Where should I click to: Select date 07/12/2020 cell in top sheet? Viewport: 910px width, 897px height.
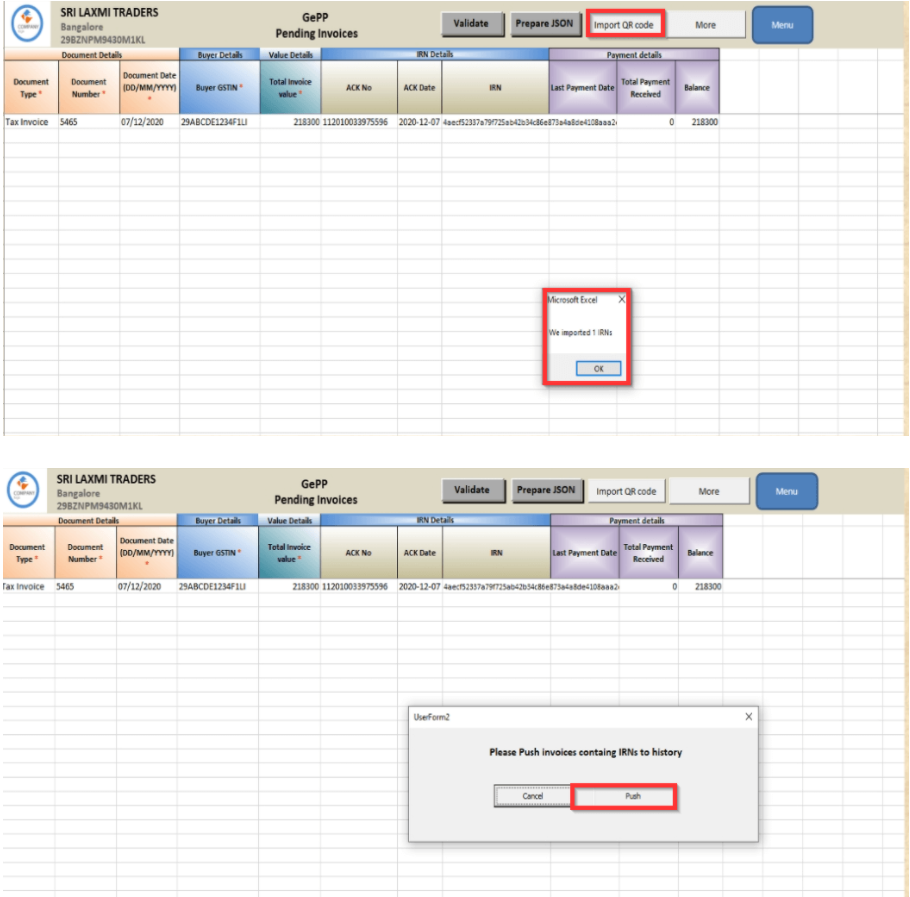[x=150, y=122]
